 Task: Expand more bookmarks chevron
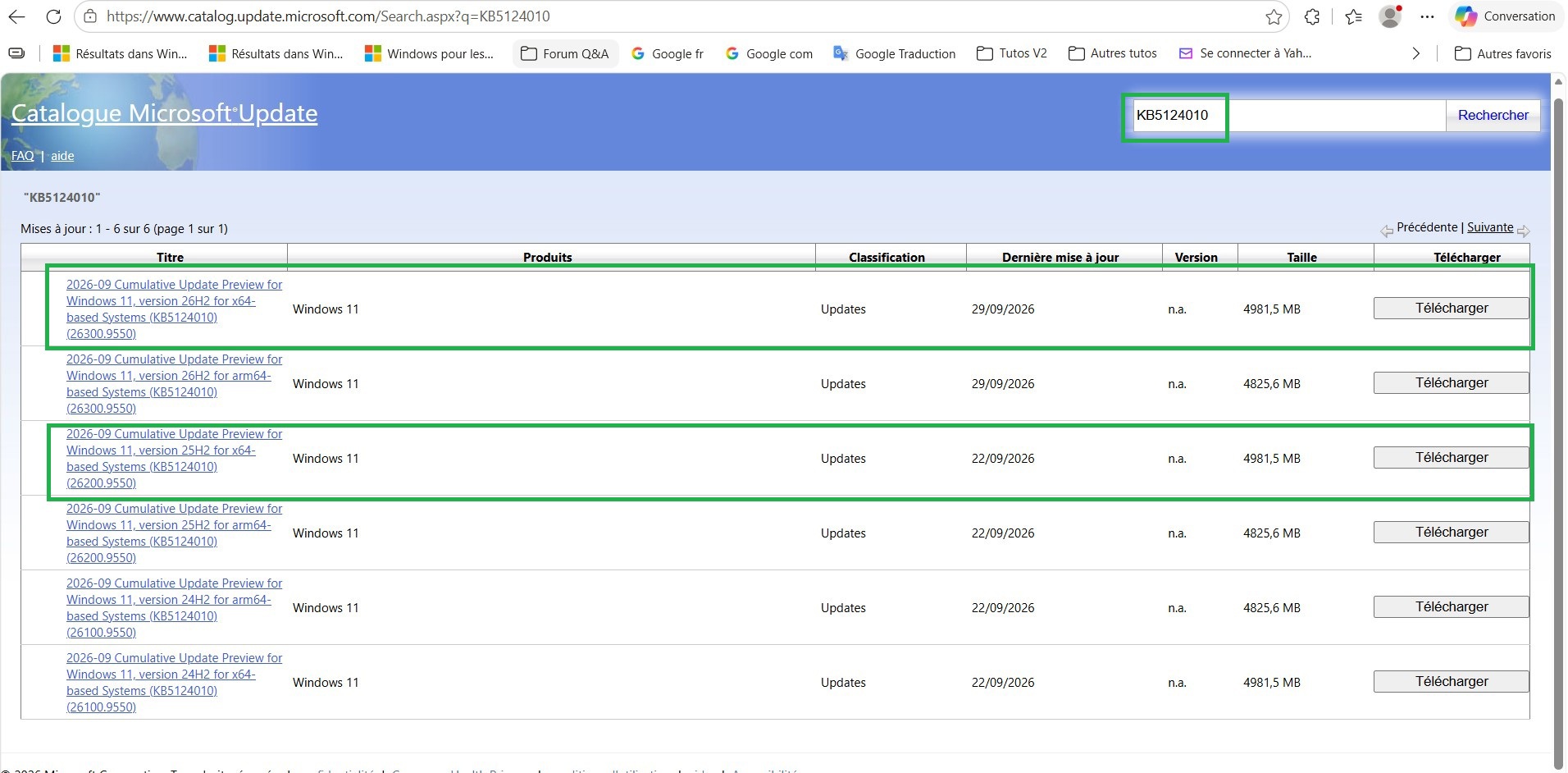pos(1415,53)
